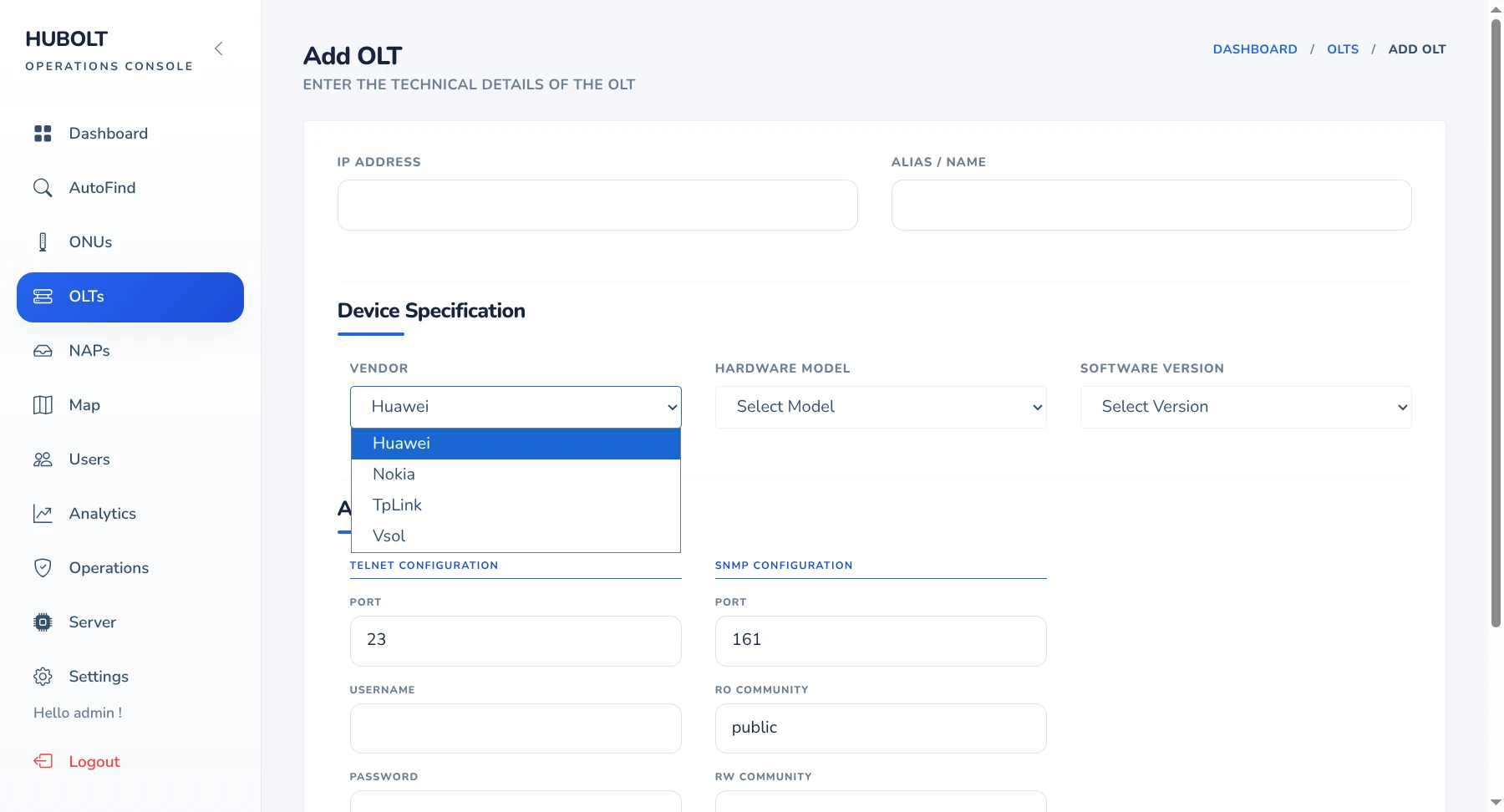Click the Logout arrow icon

coord(43,761)
